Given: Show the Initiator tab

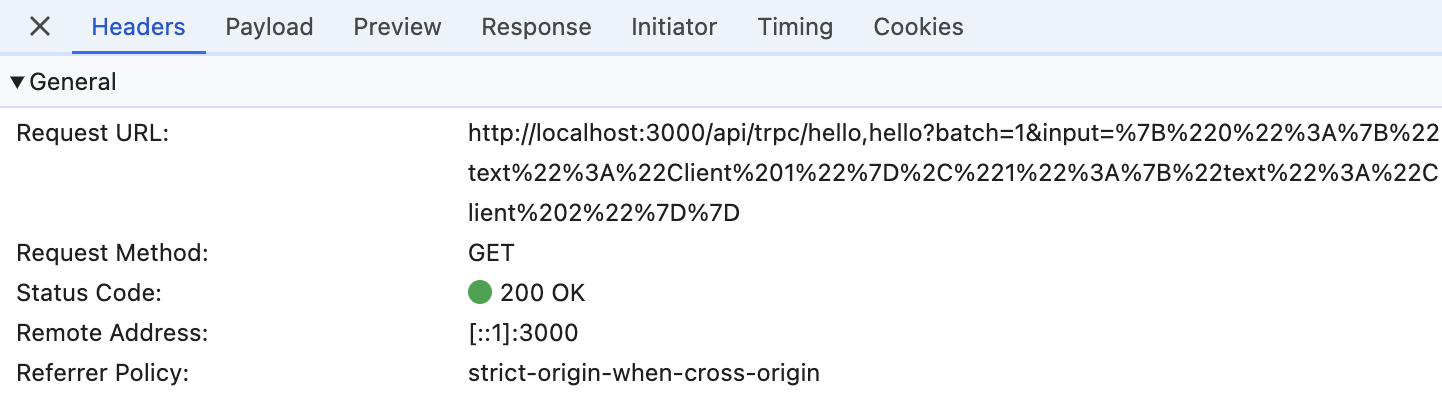Looking at the screenshot, I should [x=674, y=27].
